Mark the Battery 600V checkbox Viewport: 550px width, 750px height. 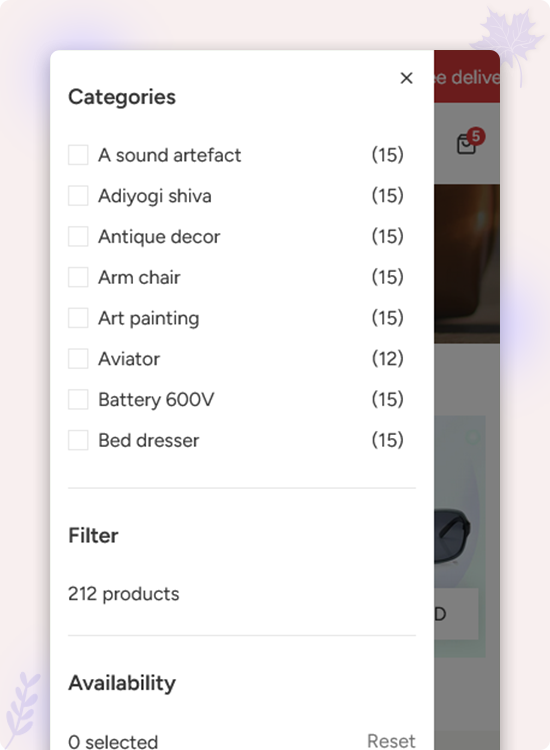78,399
